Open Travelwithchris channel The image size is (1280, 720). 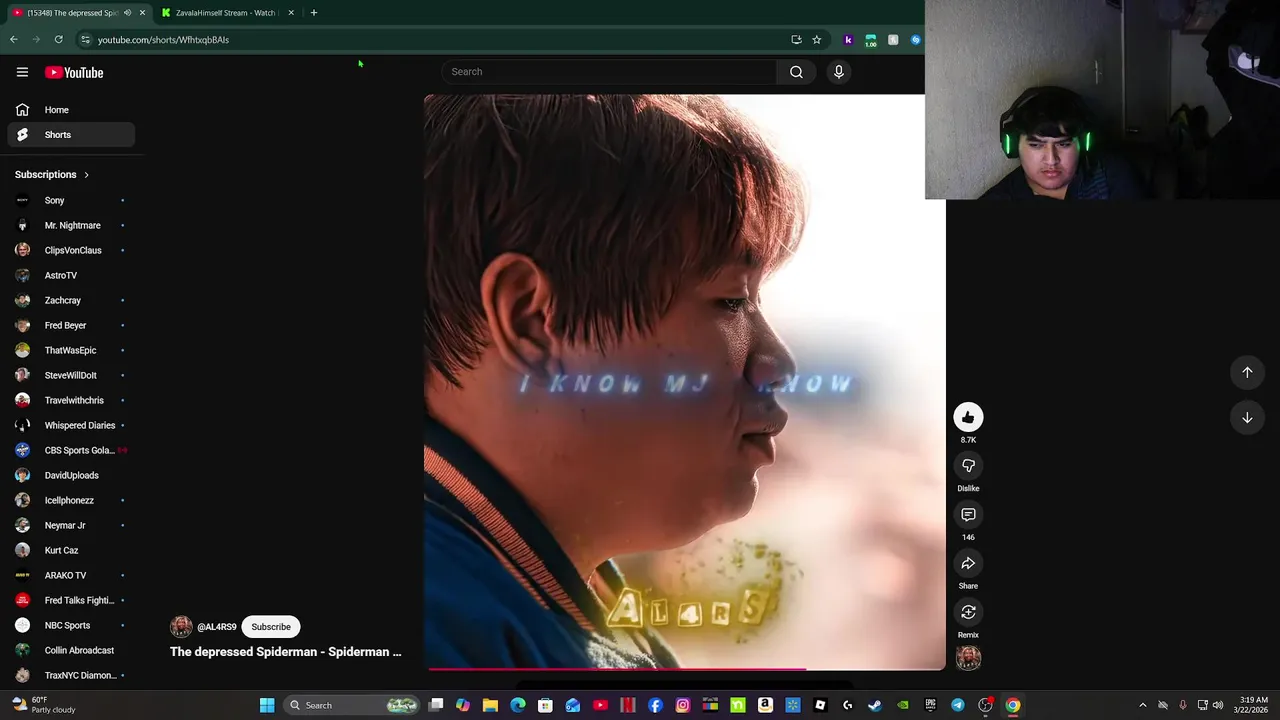pos(71,400)
